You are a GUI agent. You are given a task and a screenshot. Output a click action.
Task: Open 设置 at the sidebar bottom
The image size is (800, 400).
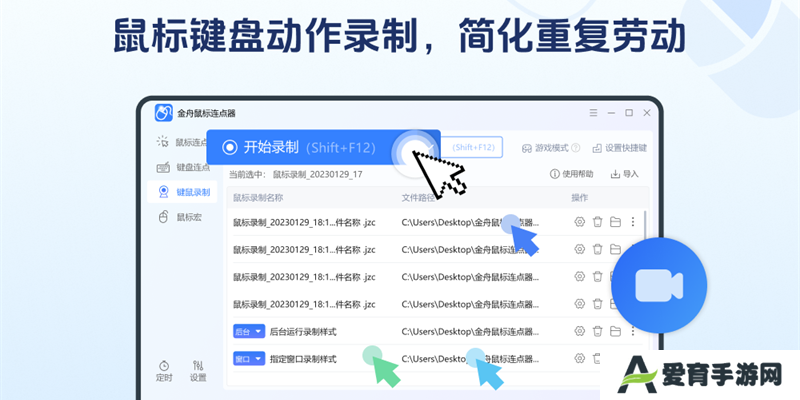(198, 371)
